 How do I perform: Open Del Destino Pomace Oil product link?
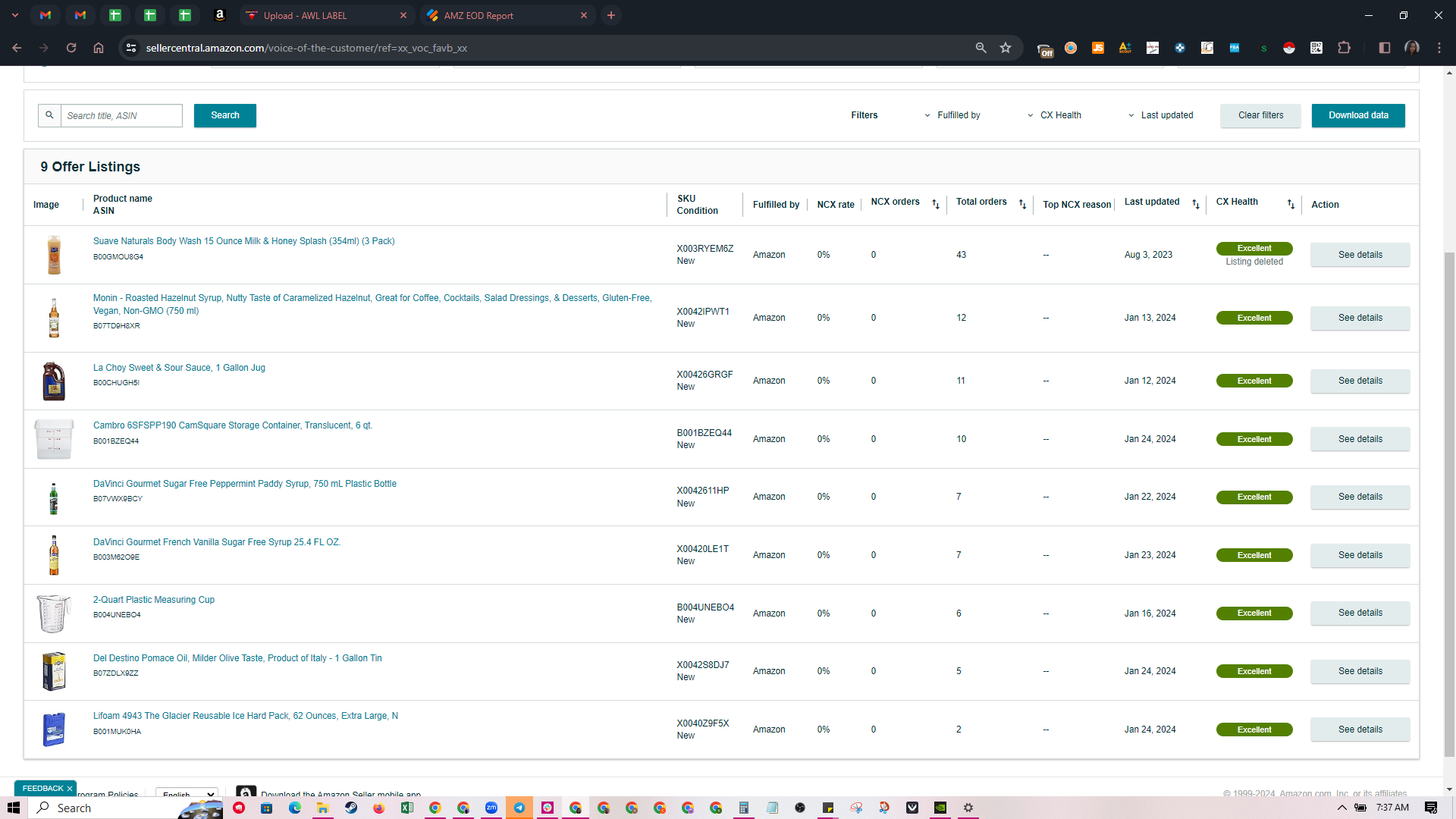pyautogui.click(x=237, y=658)
